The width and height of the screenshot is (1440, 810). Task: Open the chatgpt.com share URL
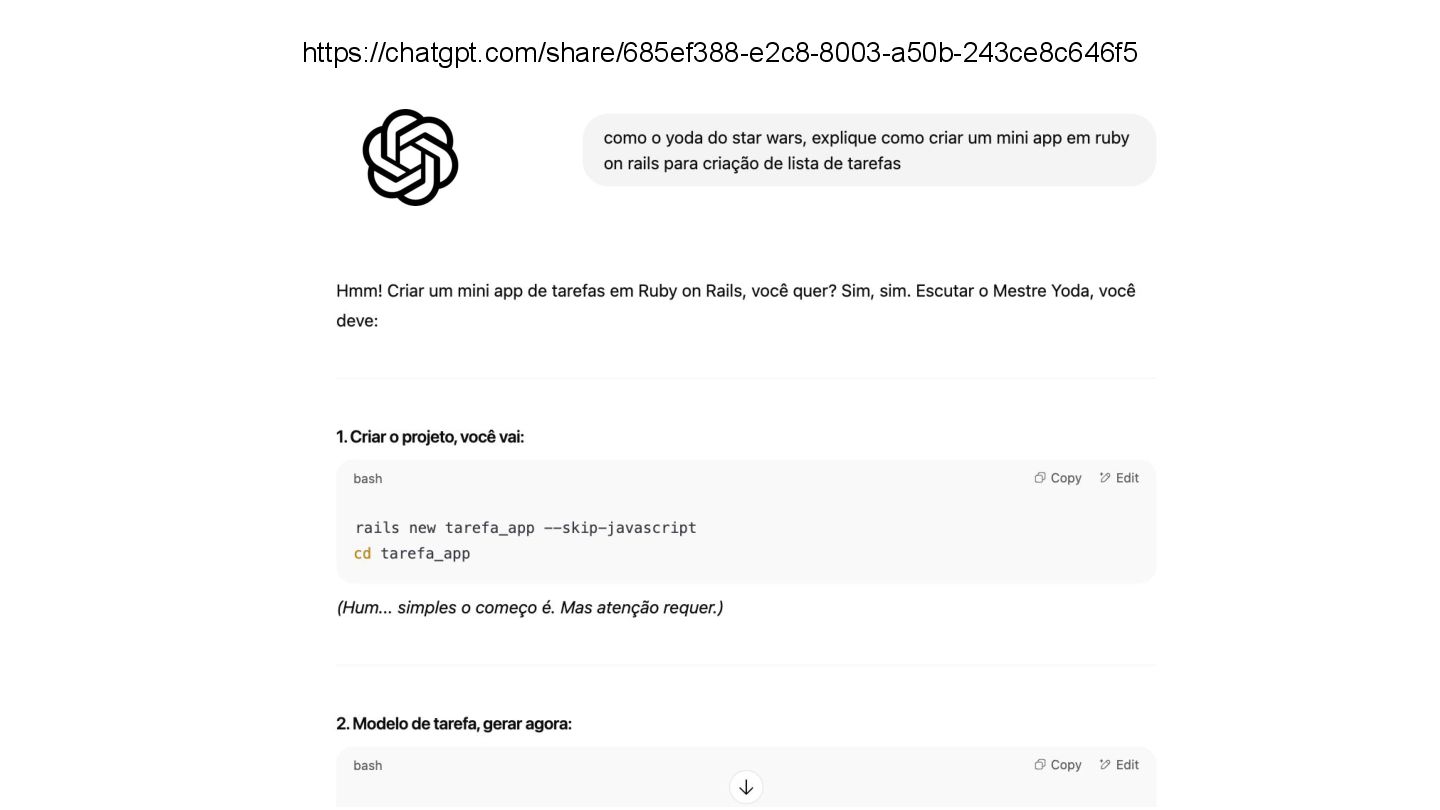[x=720, y=52]
